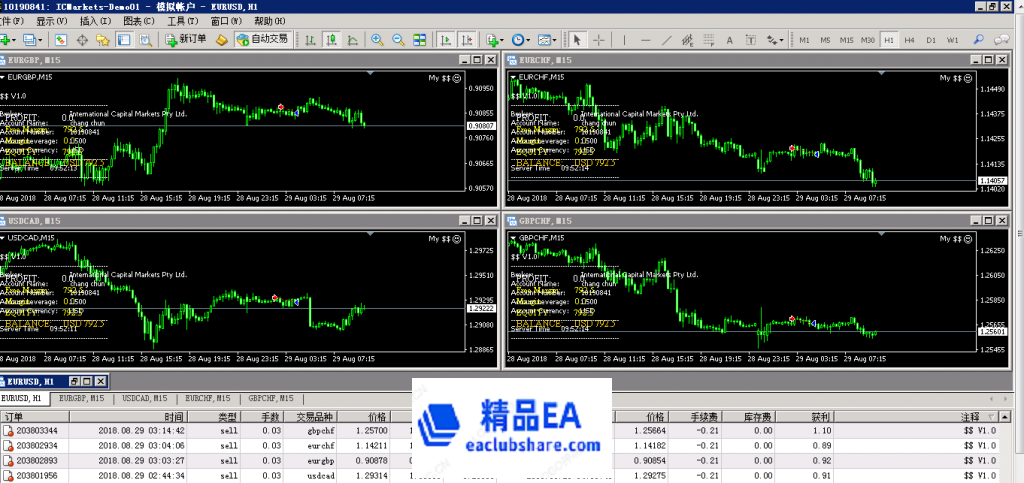The height and width of the screenshot is (483, 1024).
Task: Enable the chart auto scroll toggle
Action: coord(444,40)
